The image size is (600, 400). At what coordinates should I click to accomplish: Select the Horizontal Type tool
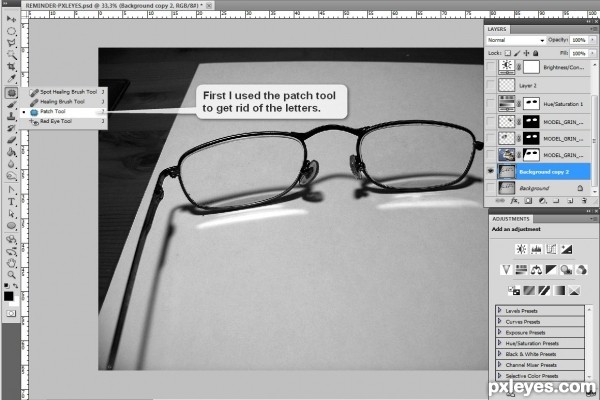click(11, 201)
